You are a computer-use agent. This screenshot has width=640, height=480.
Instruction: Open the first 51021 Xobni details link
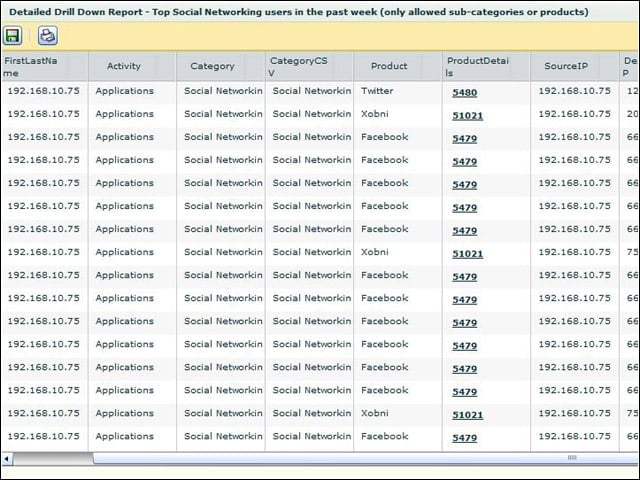[467, 116]
